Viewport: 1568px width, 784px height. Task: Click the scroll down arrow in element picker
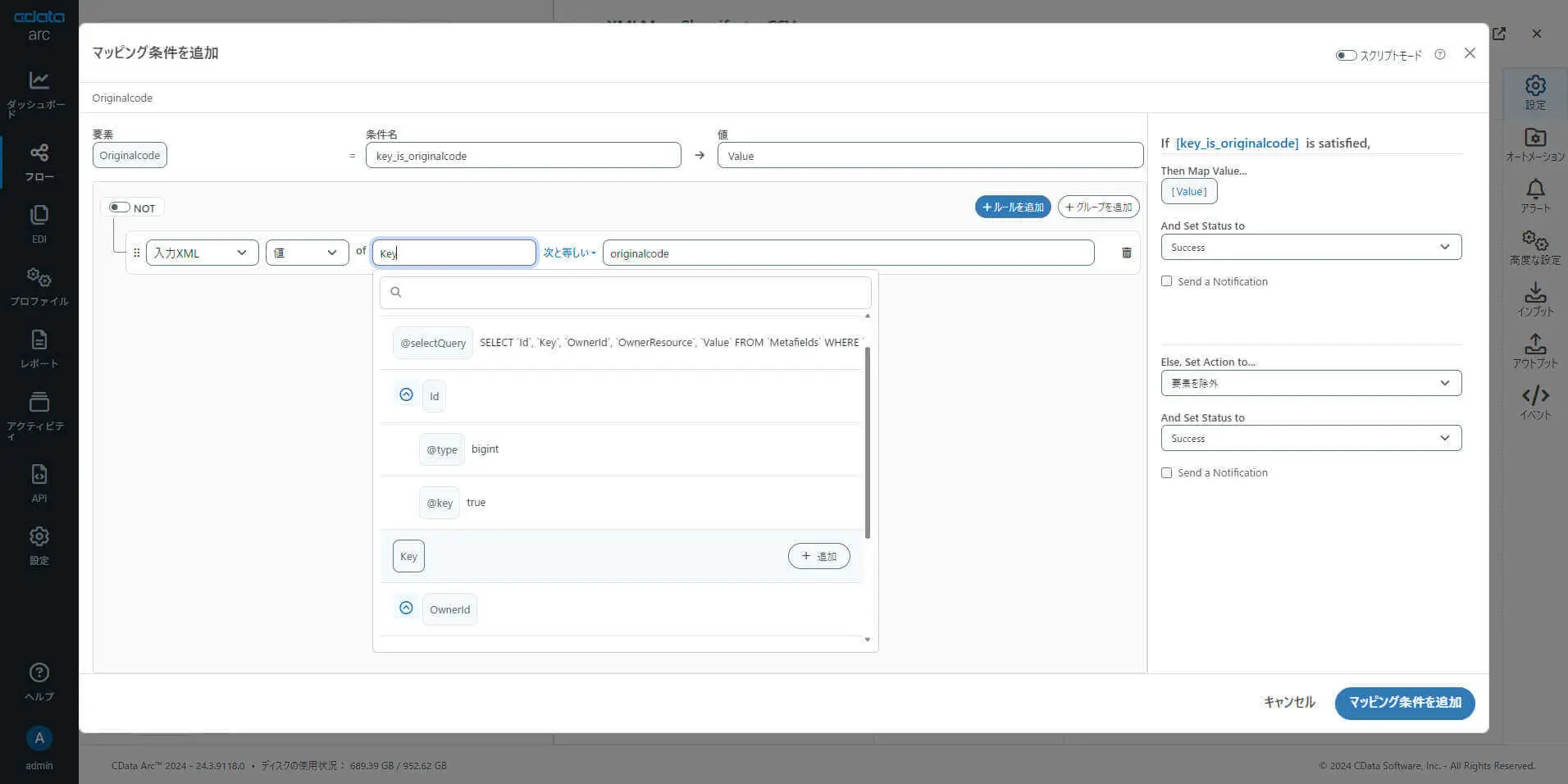[868, 640]
